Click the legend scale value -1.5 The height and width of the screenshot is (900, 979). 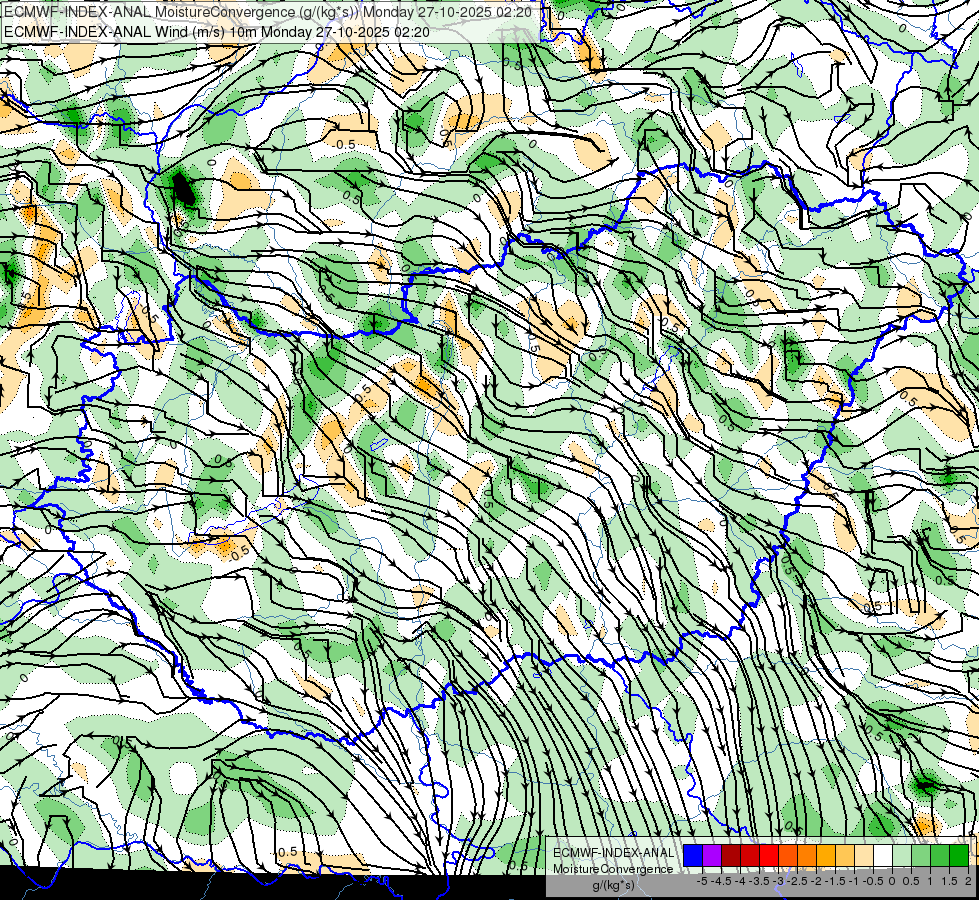point(835,881)
